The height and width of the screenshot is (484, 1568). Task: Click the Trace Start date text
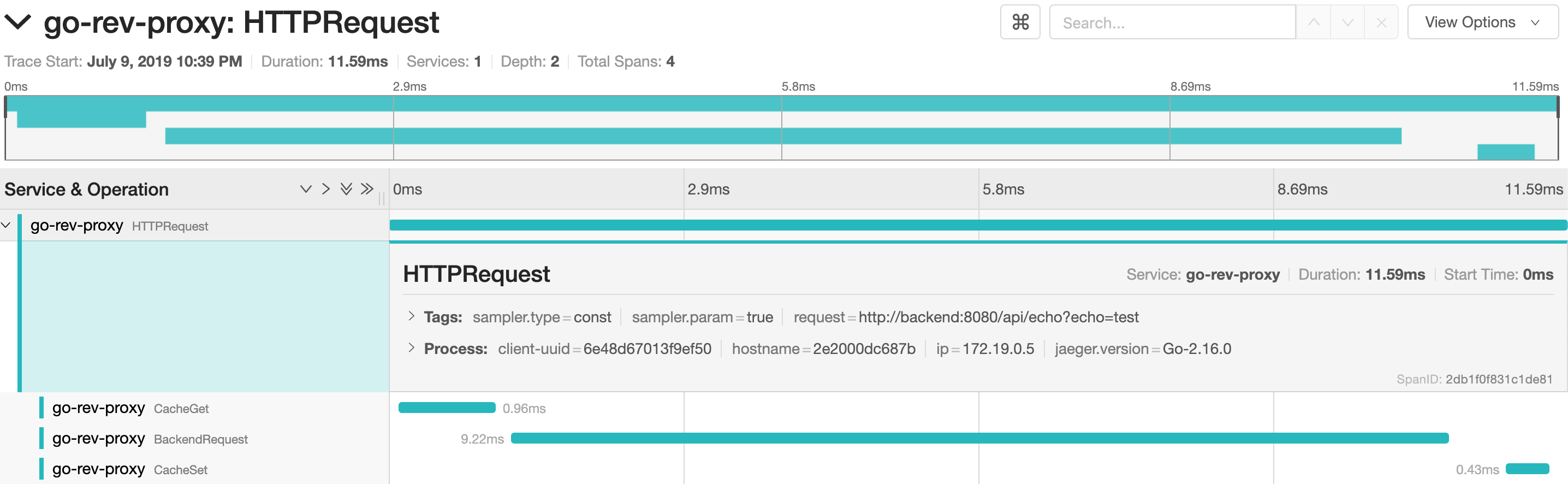pos(123,62)
